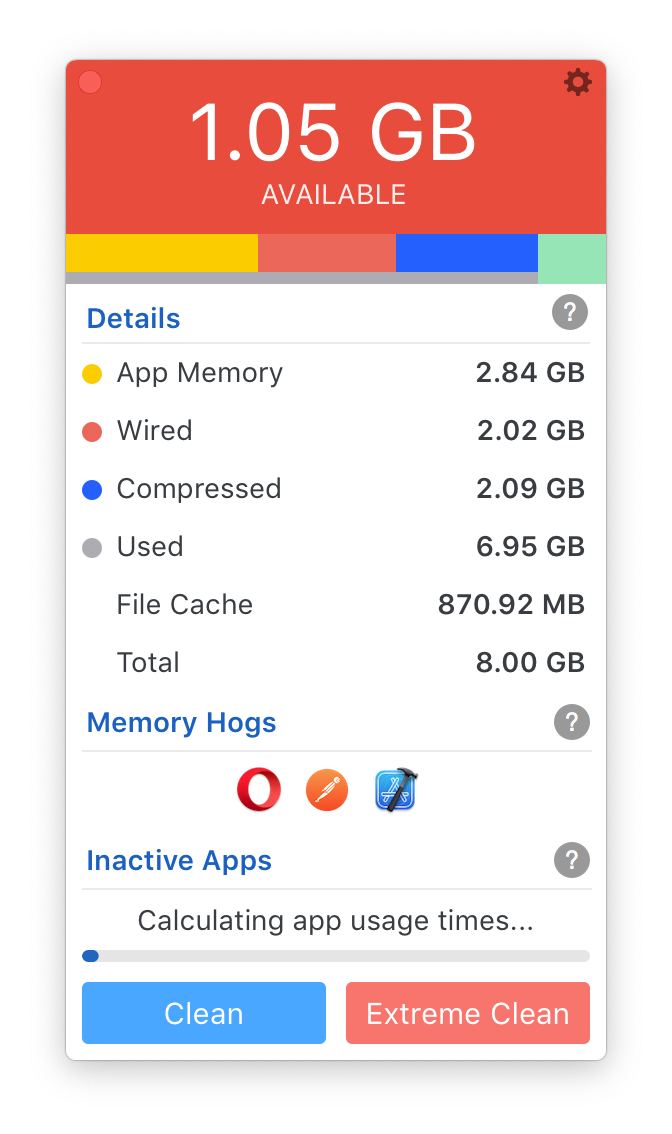The height and width of the screenshot is (1134, 672).
Task: Click the Details section heading
Action: [133, 318]
